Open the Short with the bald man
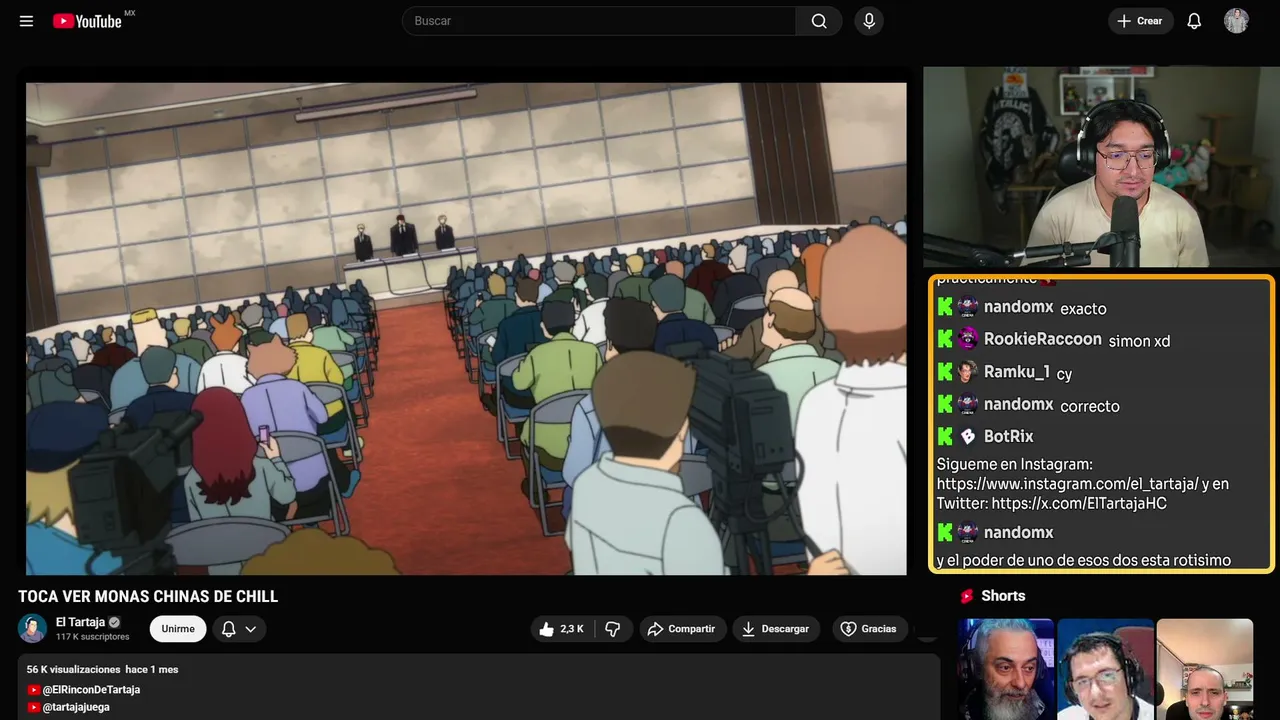The width and height of the screenshot is (1280, 720). [1205, 669]
